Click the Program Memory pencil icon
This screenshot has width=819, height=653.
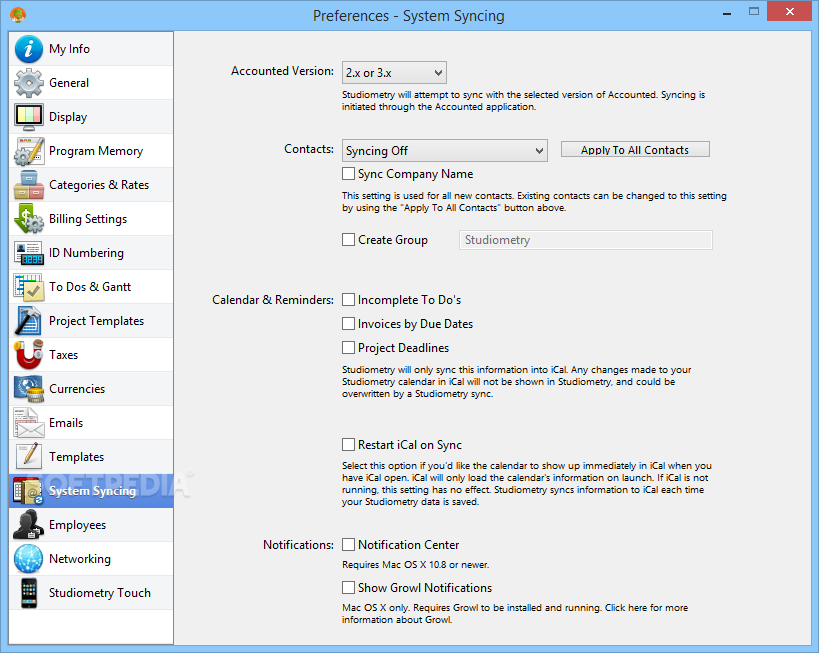point(29,151)
